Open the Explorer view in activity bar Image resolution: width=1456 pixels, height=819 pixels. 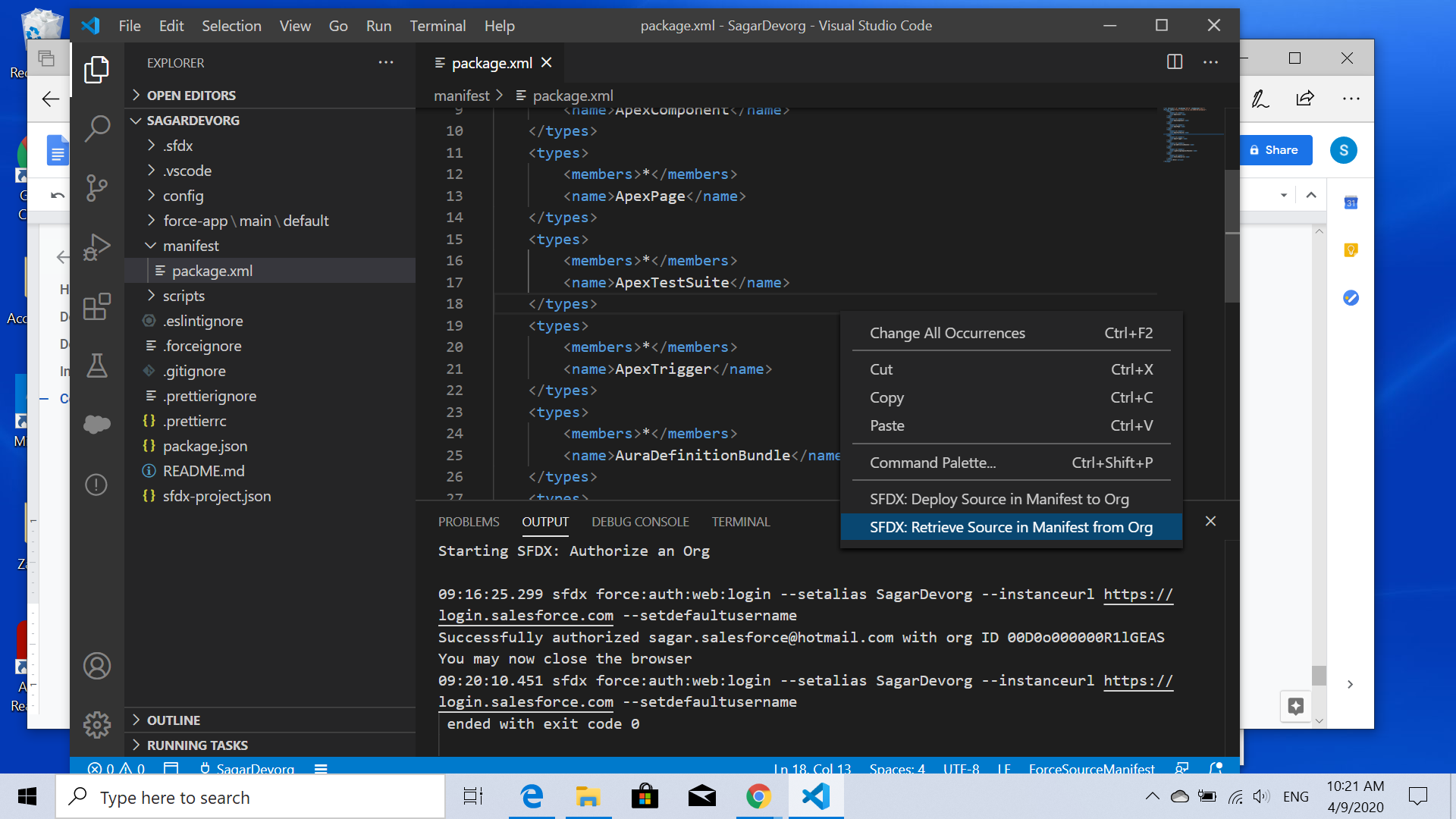(x=96, y=69)
